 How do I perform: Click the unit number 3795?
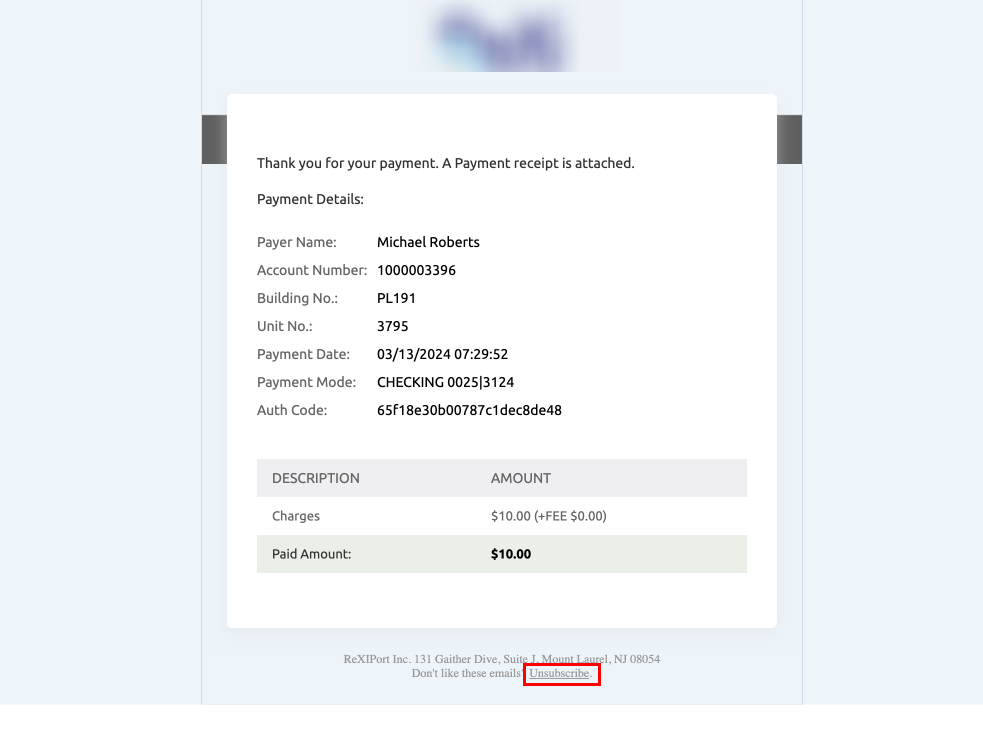pyautogui.click(x=392, y=326)
